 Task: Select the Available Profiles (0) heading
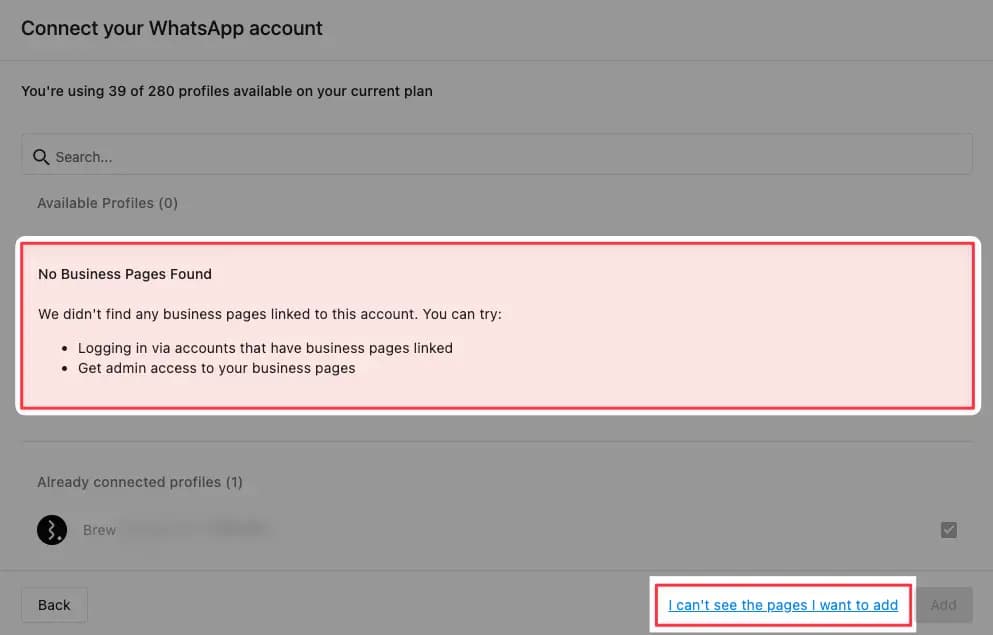click(x=107, y=203)
